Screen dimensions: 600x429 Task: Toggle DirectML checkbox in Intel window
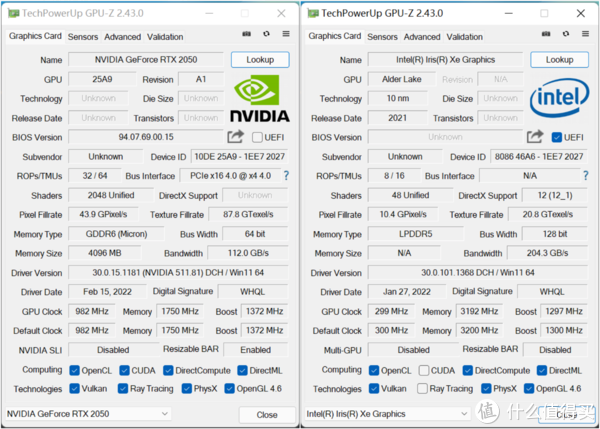[542, 370]
